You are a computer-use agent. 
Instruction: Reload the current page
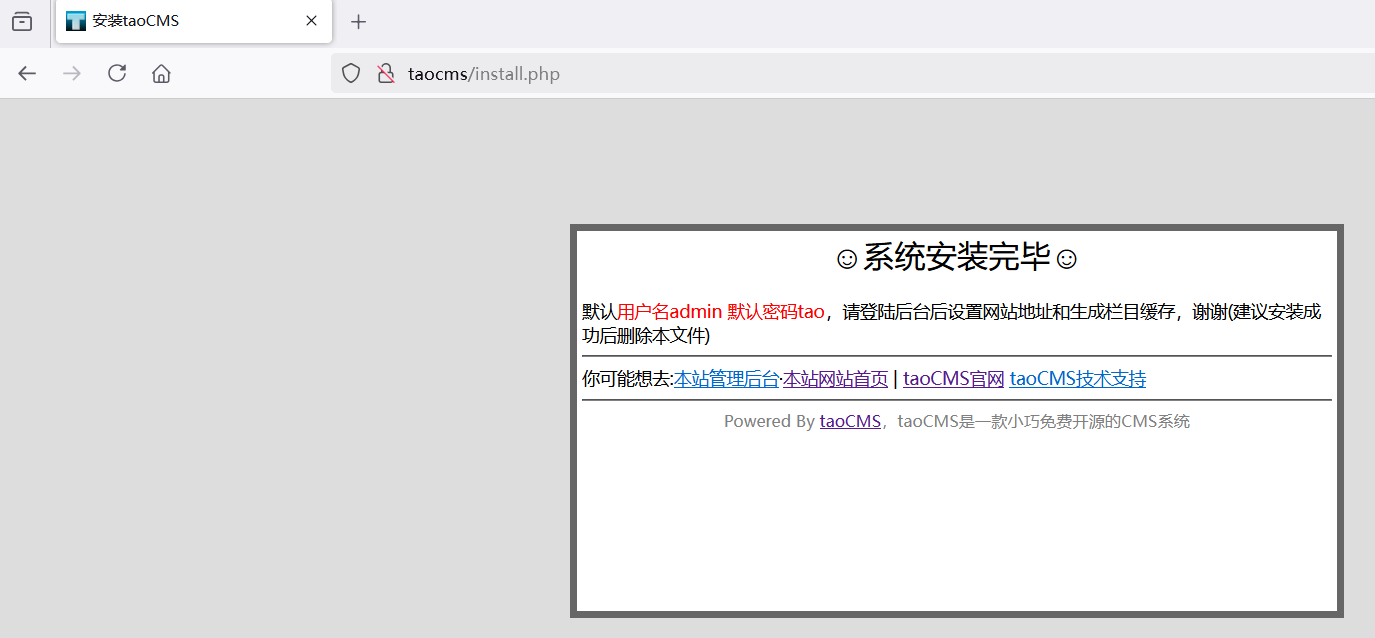coord(117,73)
